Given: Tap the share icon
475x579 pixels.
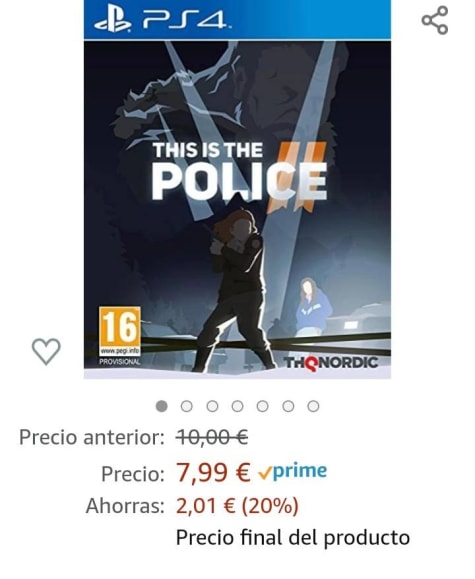Looking at the screenshot, I should click(x=435, y=20).
